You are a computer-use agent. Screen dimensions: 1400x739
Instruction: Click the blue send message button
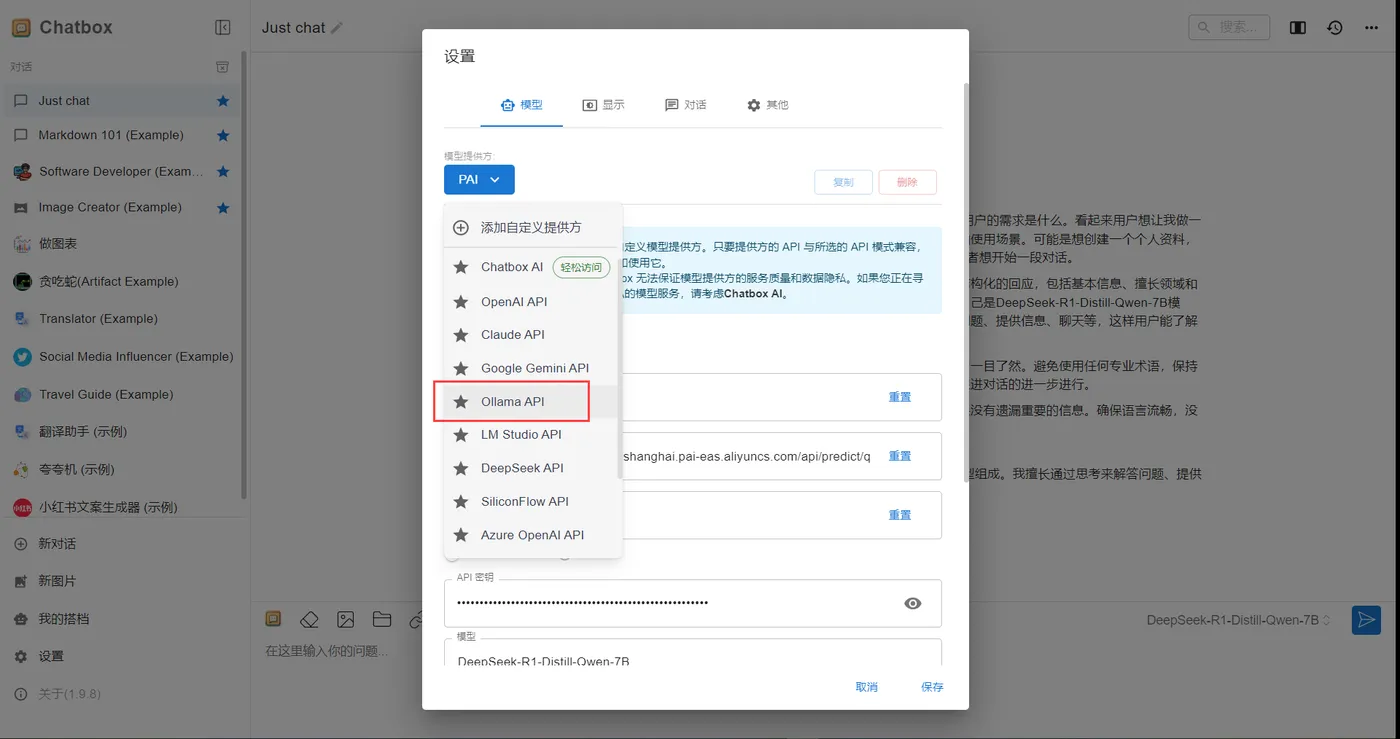(1366, 620)
